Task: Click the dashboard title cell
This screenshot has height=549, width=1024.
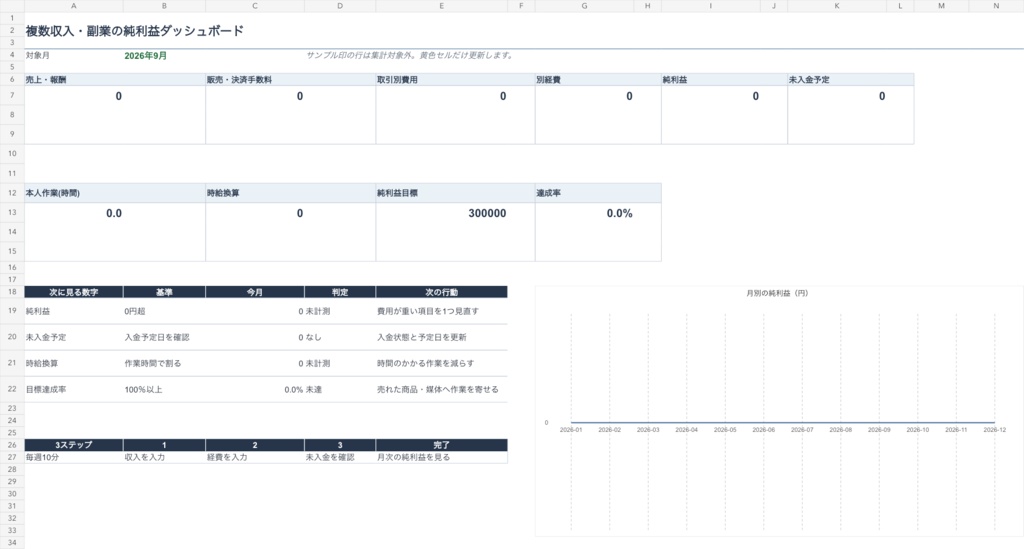Action: pyautogui.click(x=135, y=31)
